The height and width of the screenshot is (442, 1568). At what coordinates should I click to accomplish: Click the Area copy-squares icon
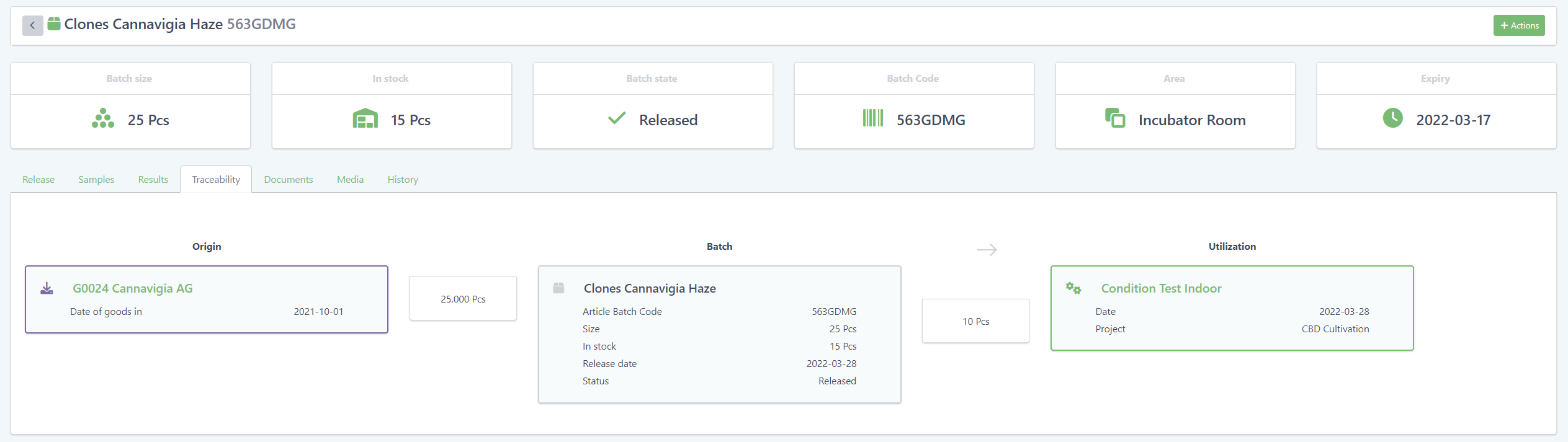tap(1114, 118)
